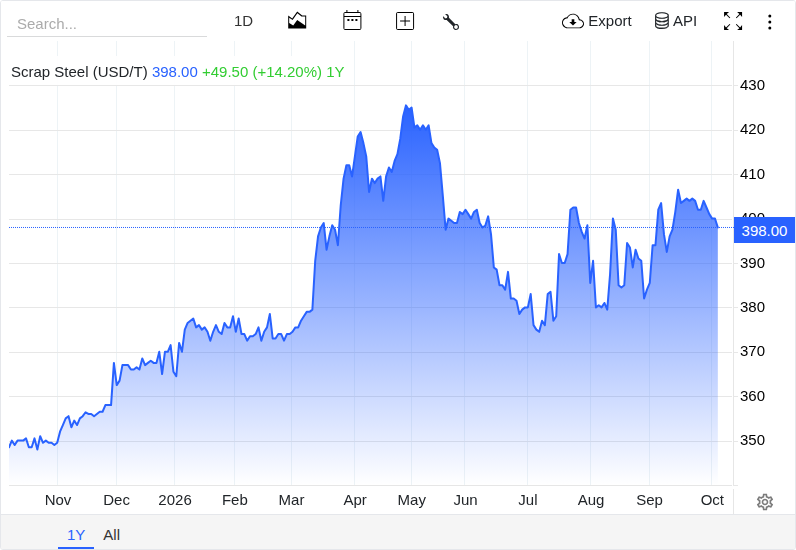This screenshot has height=550, width=796.
Task: Click the Sep time axis label
Action: point(649,500)
